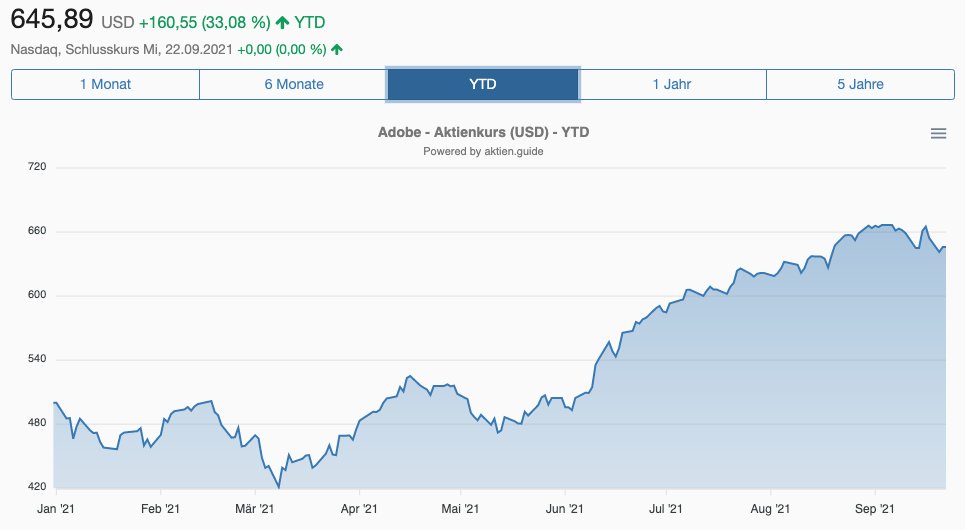The height and width of the screenshot is (530, 965).
Task: Click the Jan '21 axis label
Action: tap(55, 508)
